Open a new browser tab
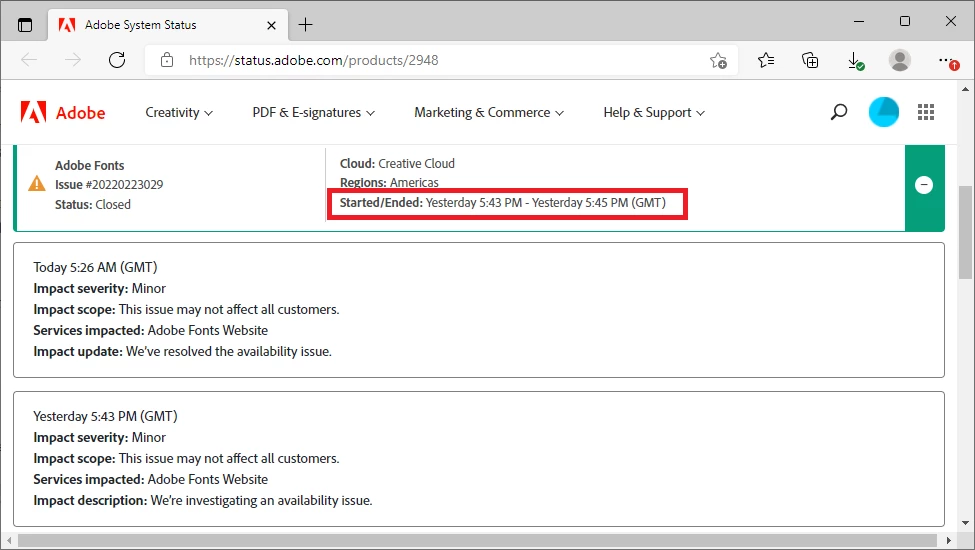975x550 pixels. click(305, 25)
